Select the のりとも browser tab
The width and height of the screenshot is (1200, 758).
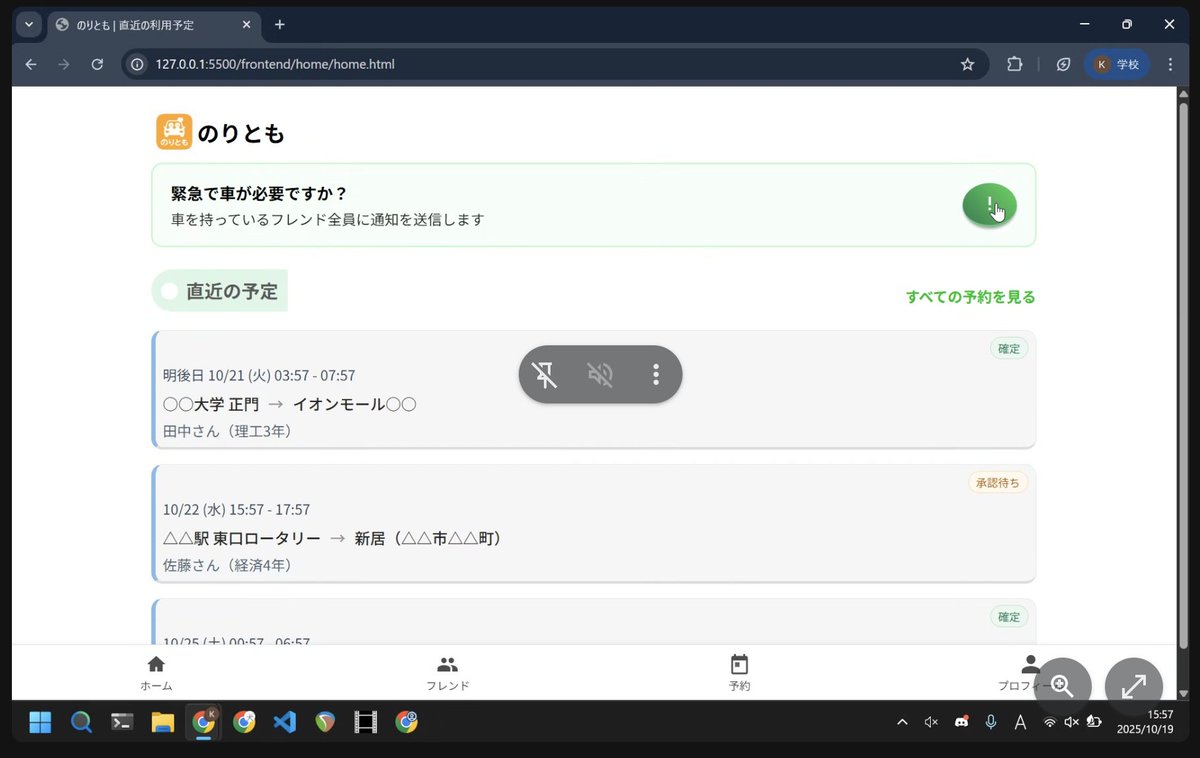tap(150, 24)
